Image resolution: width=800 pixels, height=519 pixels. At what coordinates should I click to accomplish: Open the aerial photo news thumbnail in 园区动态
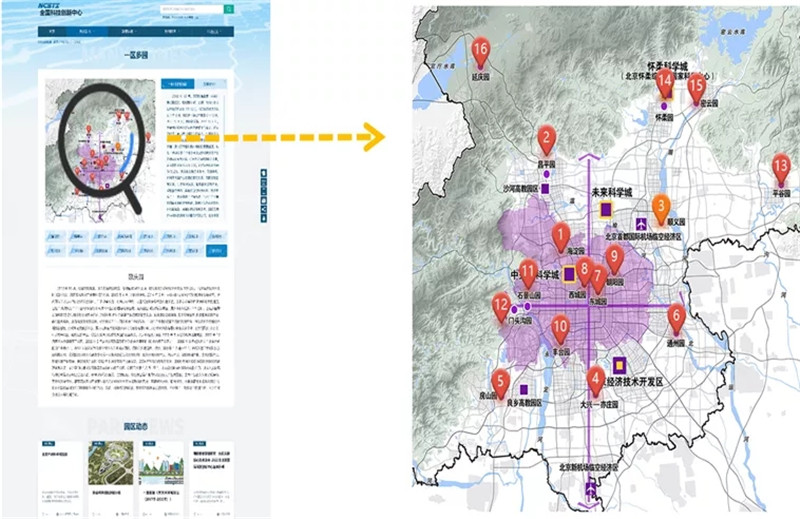pos(111,463)
